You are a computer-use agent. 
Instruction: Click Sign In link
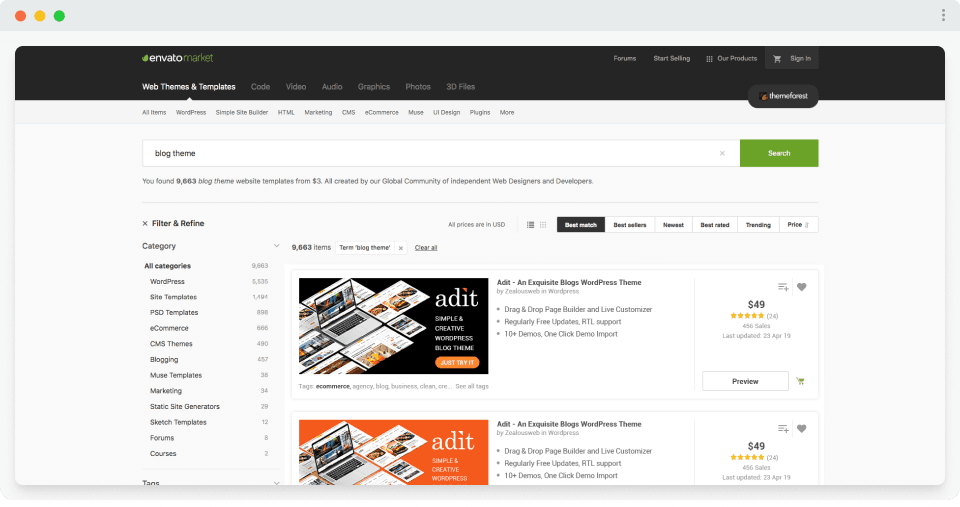[x=800, y=59]
